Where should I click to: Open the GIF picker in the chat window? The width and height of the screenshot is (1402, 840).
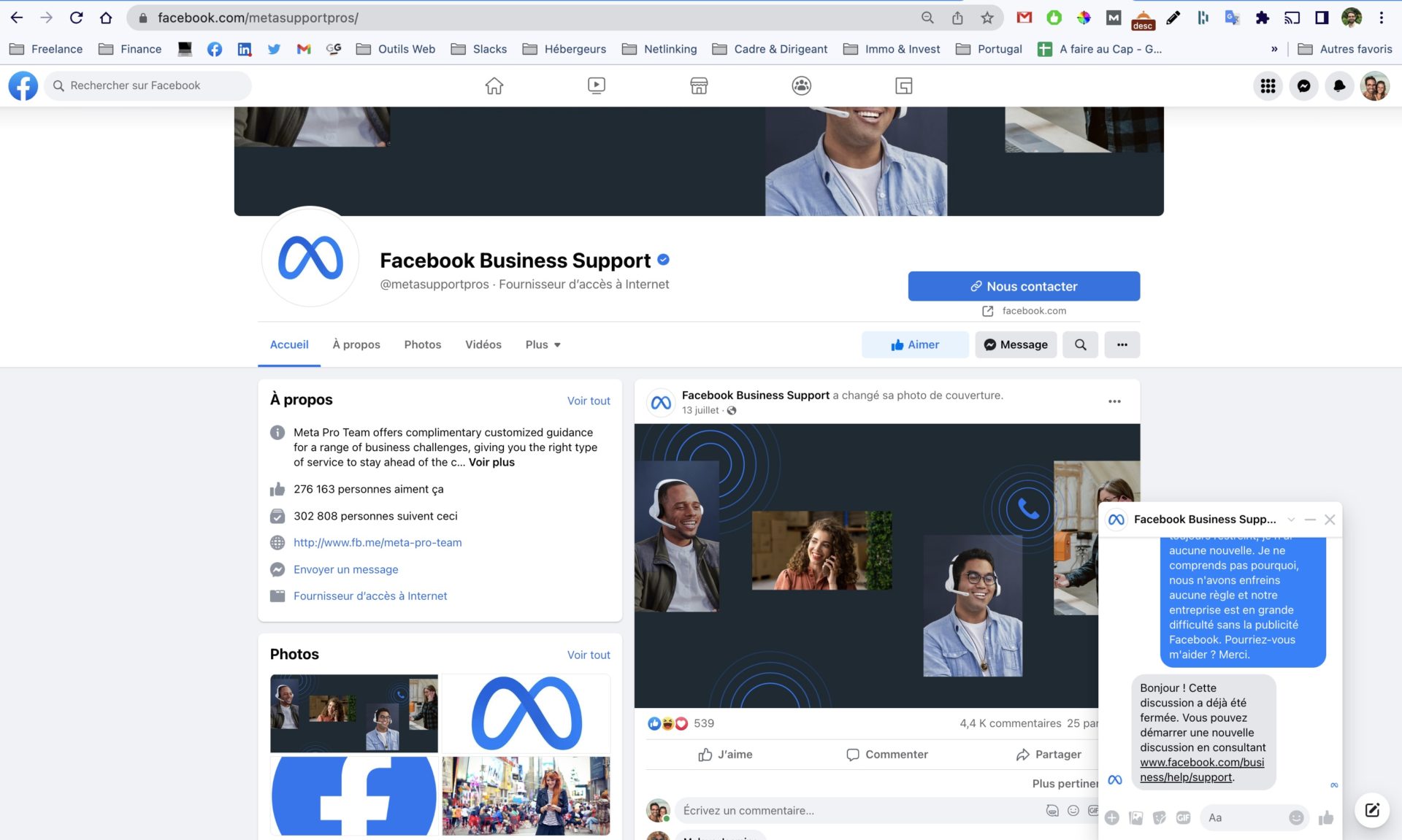[x=1183, y=817]
